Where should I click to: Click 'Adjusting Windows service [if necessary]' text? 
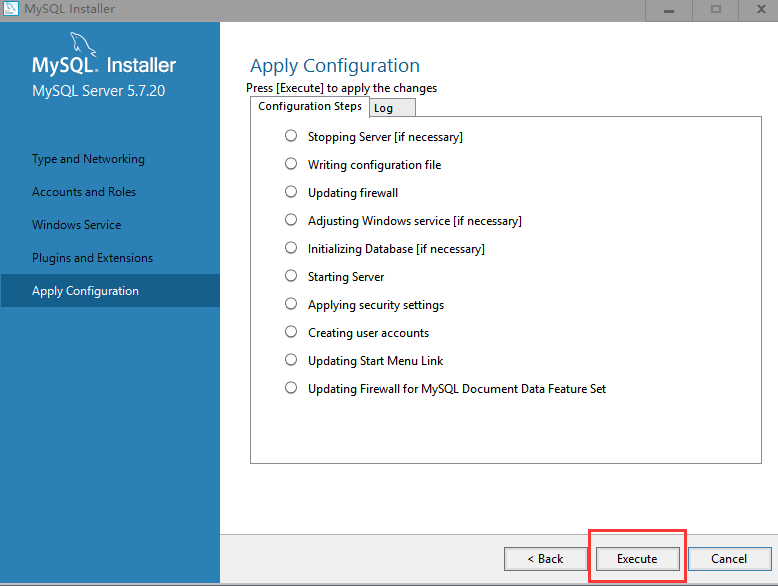click(x=415, y=221)
